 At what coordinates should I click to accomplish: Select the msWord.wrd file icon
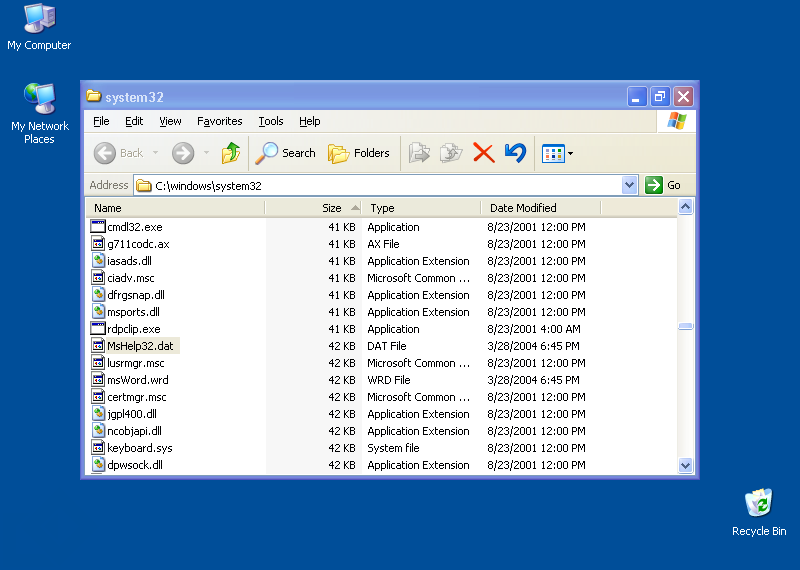click(97, 380)
